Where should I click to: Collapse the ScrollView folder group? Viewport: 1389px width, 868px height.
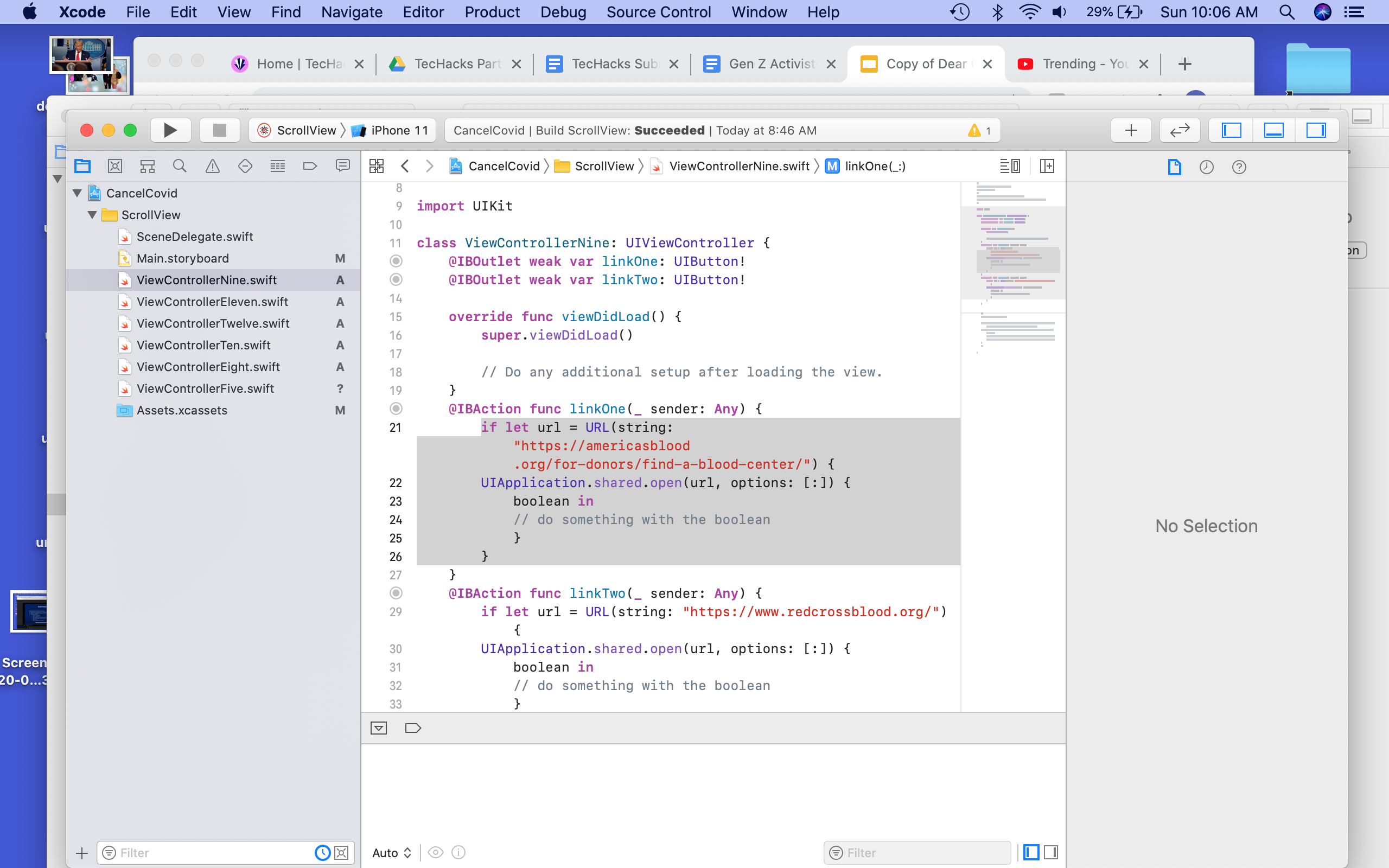pos(92,215)
